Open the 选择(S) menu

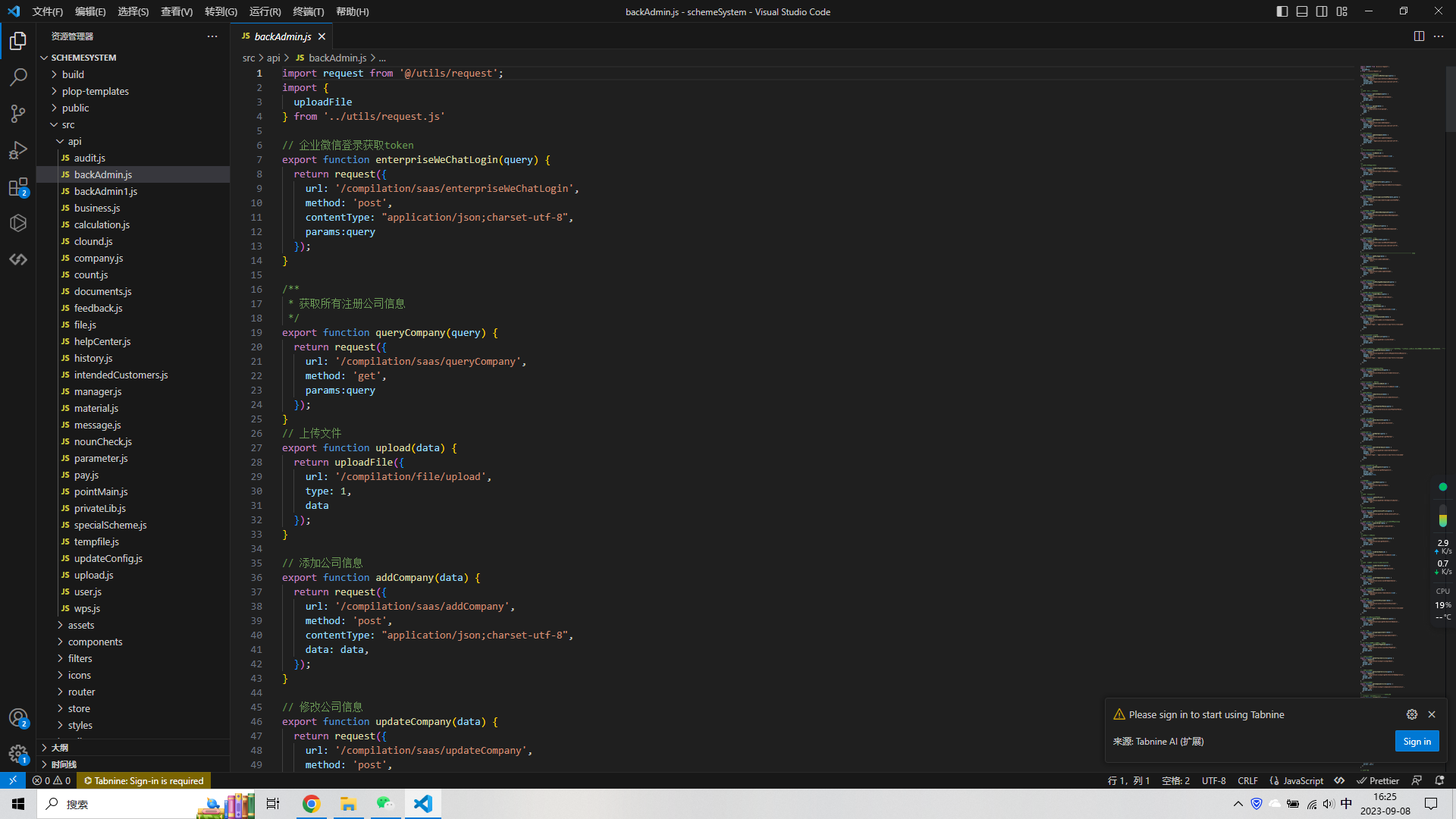[x=133, y=11]
